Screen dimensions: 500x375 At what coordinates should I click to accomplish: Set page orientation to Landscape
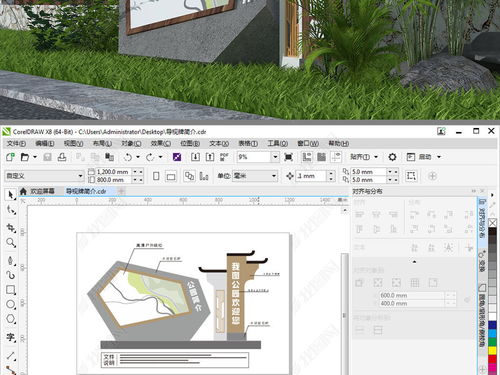click(x=171, y=176)
